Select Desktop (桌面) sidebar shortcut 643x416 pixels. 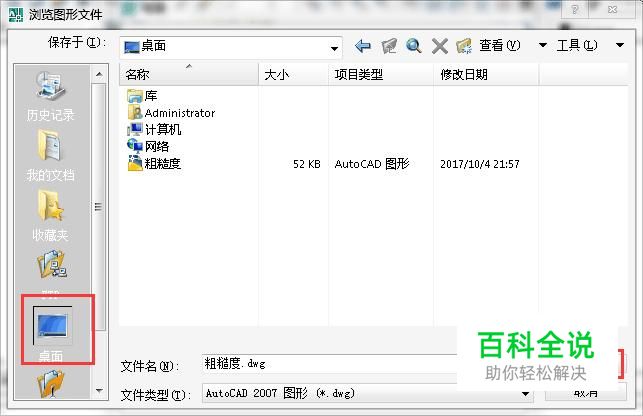pyautogui.click(x=51, y=332)
